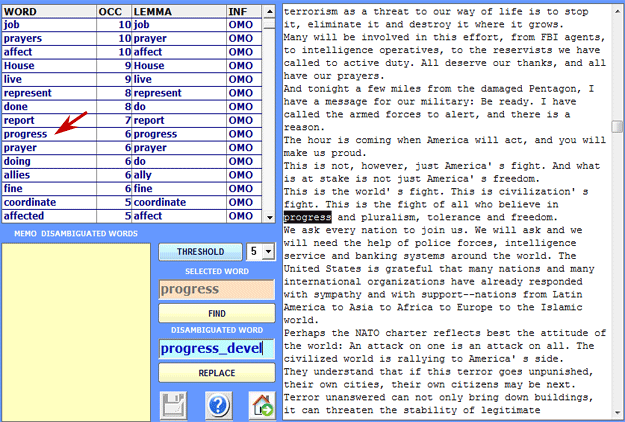Click the OMO cell in the 'fine' row
This screenshot has height=422, width=625.
pyautogui.click(x=244, y=188)
